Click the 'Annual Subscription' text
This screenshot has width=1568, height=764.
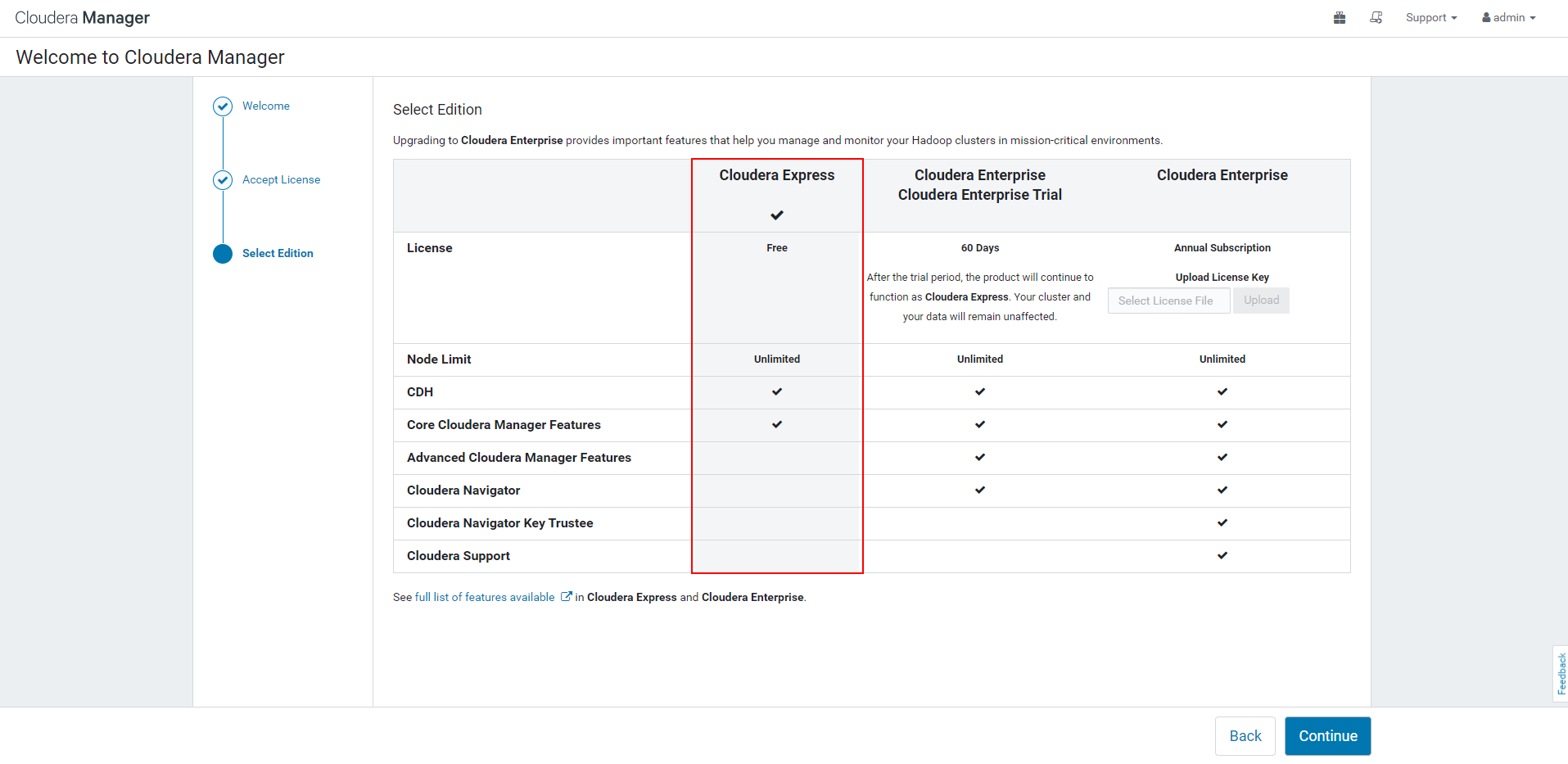tap(1222, 248)
